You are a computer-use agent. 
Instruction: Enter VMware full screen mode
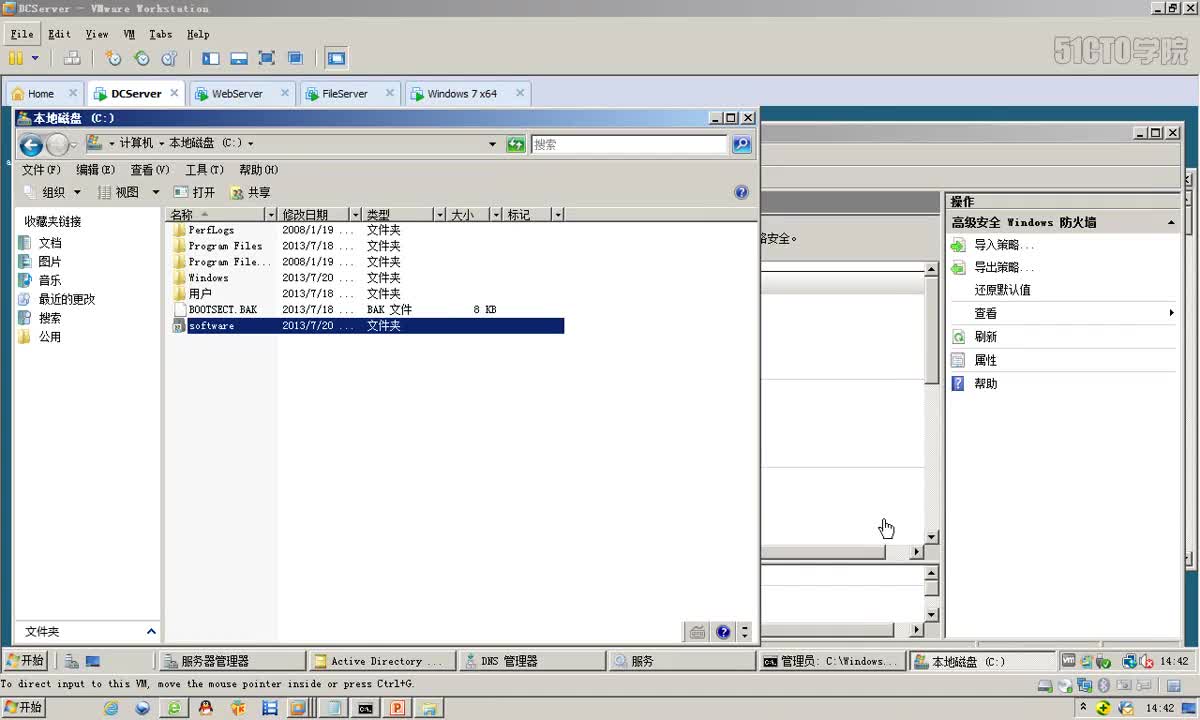tap(267, 58)
